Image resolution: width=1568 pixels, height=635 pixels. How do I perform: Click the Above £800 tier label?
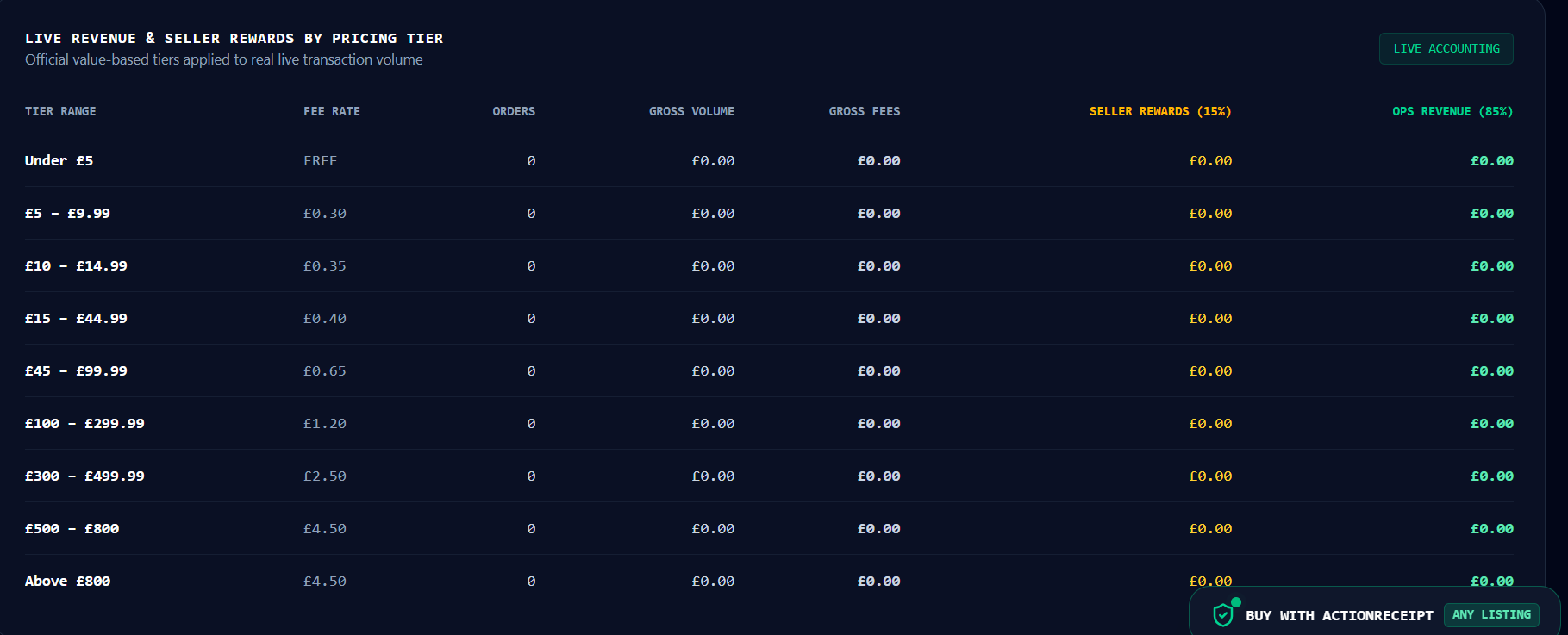tap(67, 581)
